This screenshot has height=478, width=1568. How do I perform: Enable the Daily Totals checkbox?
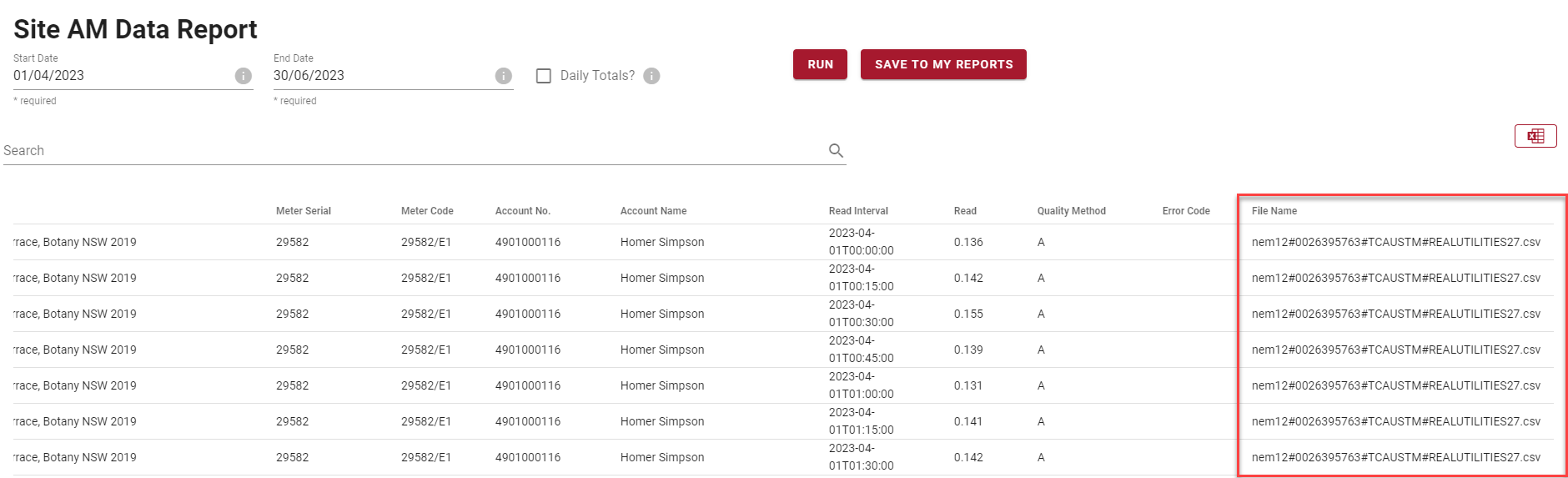click(544, 76)
